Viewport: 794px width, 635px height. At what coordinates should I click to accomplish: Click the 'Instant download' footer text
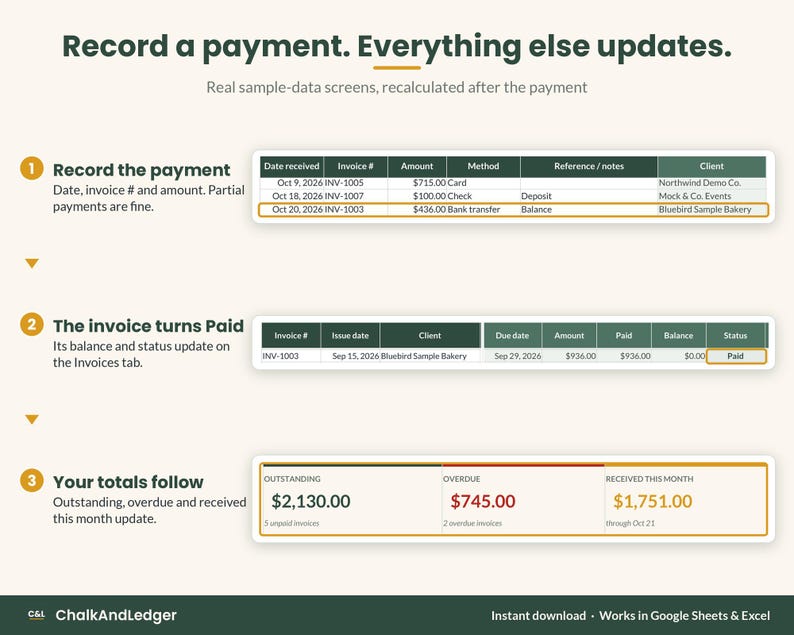pyautogui.click(x=538, y=616)
